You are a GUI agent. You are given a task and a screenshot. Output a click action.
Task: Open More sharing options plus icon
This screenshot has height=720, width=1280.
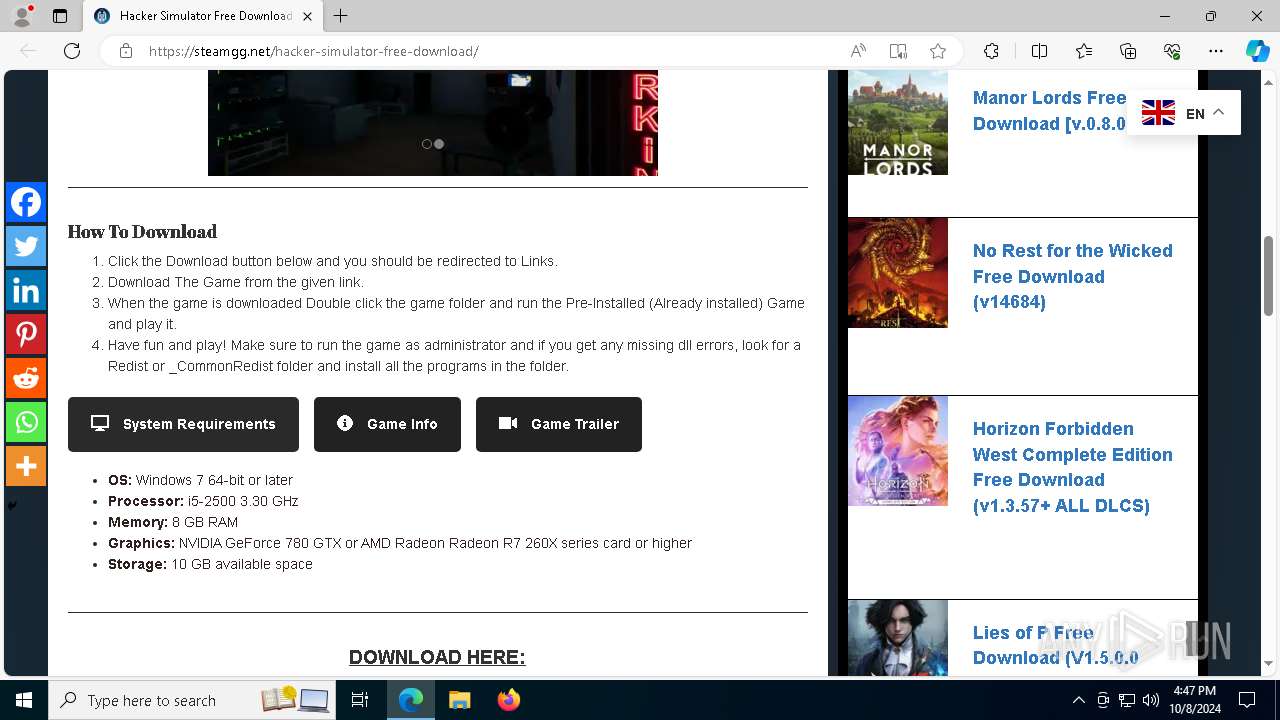click(x=26, y=466)
